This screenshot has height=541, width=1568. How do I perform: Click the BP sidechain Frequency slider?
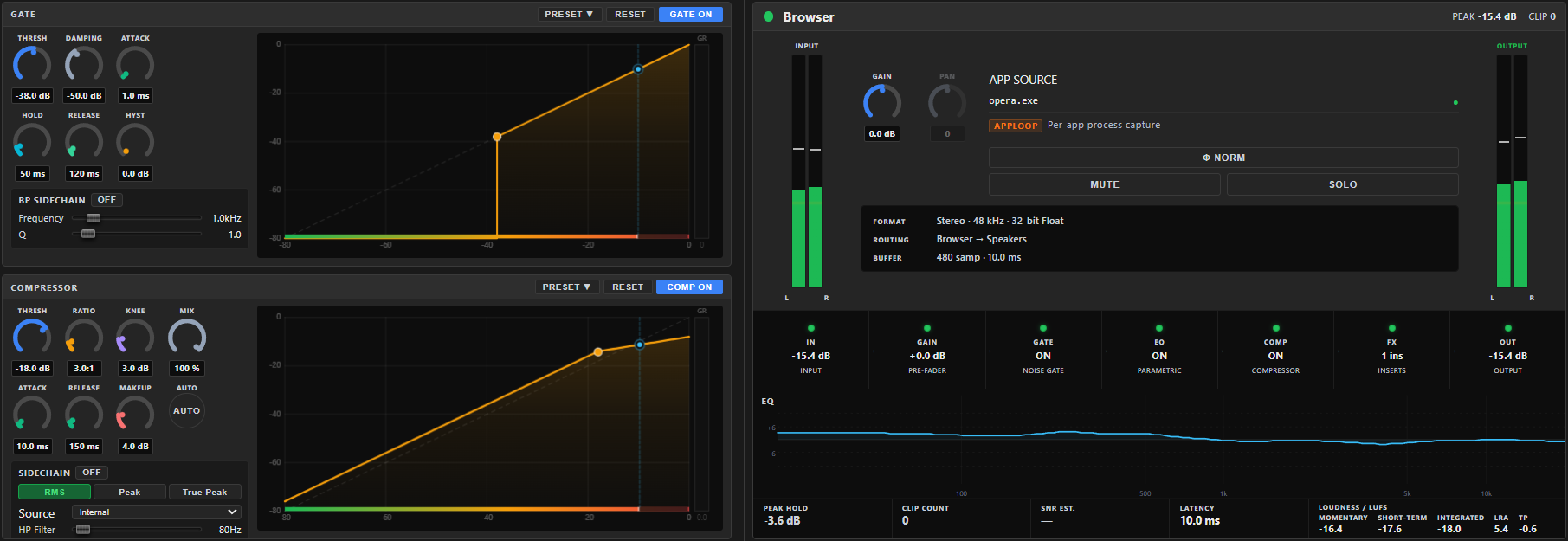[x=137, y=218]
